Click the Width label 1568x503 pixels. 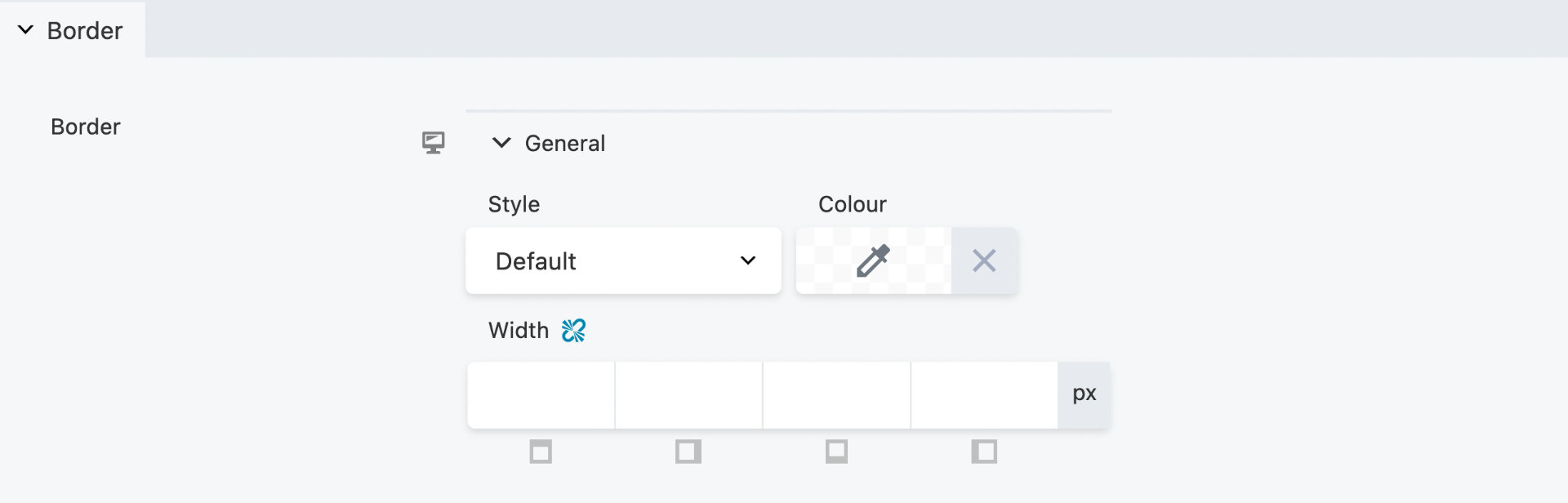[518, 331]
